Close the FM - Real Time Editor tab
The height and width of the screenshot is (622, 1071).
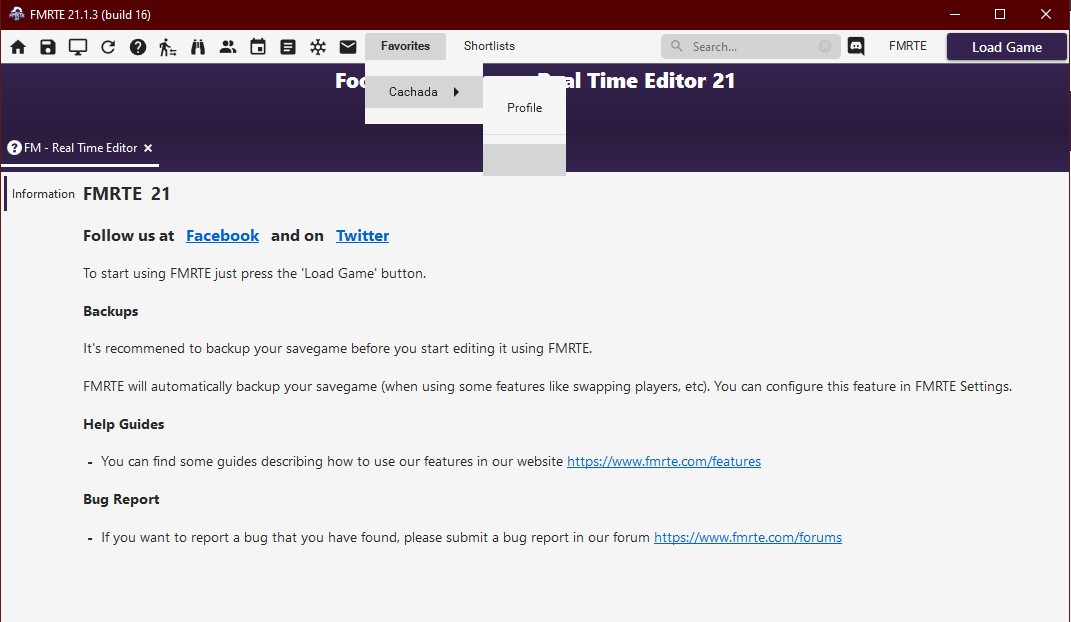148,147
